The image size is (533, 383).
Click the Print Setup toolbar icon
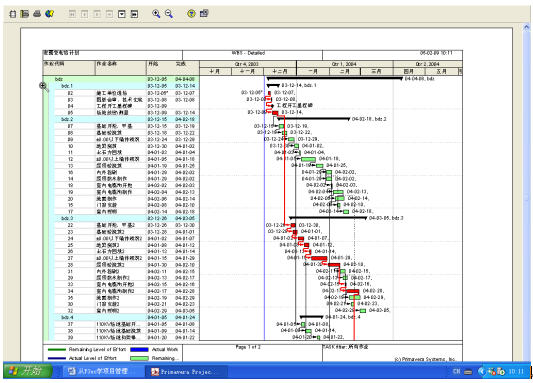[24, 14]
